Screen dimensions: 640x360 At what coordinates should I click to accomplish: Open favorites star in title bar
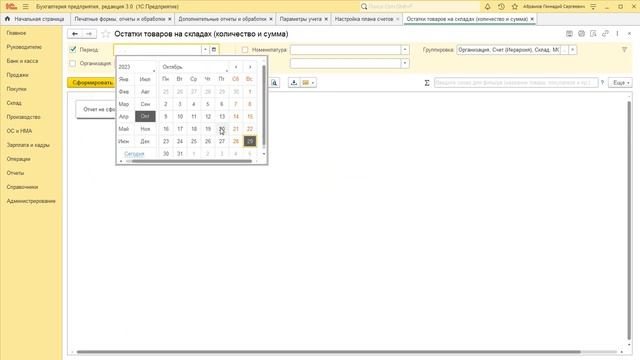coord(515,7)
